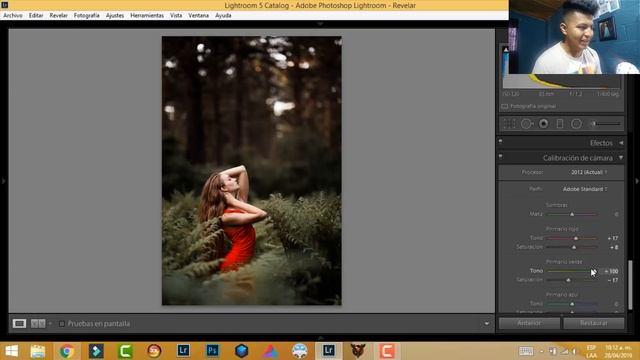Open the orange Camtasia recorder taskbar icon
Viewport: 640px width, 360px height.
pos(387,351)
